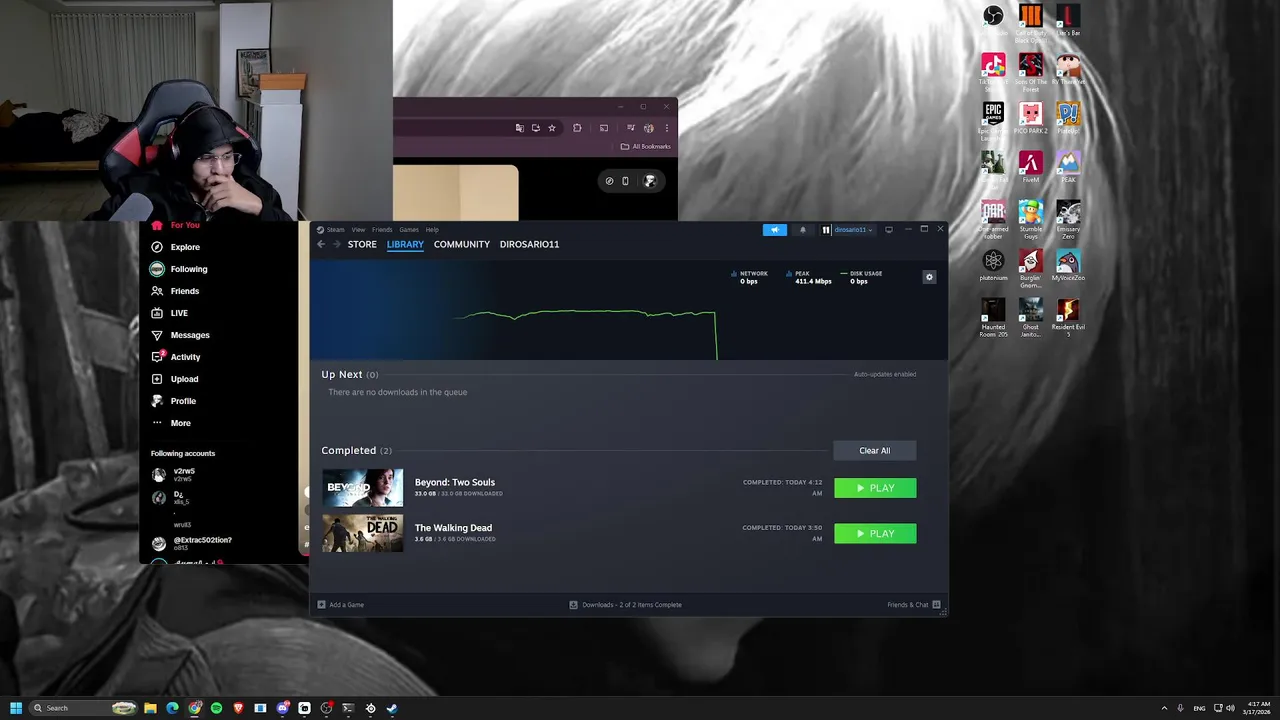The width and height of the screenshot is (1280, 720).
Task: Switch to the STORE tab
Action: [362, 244]
